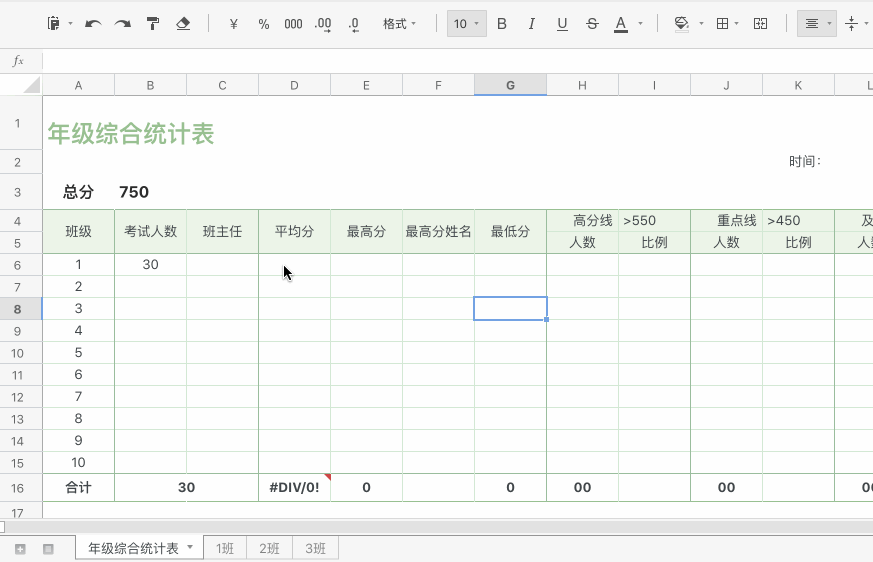Open the 格式 format dropdown

(400, 24)
